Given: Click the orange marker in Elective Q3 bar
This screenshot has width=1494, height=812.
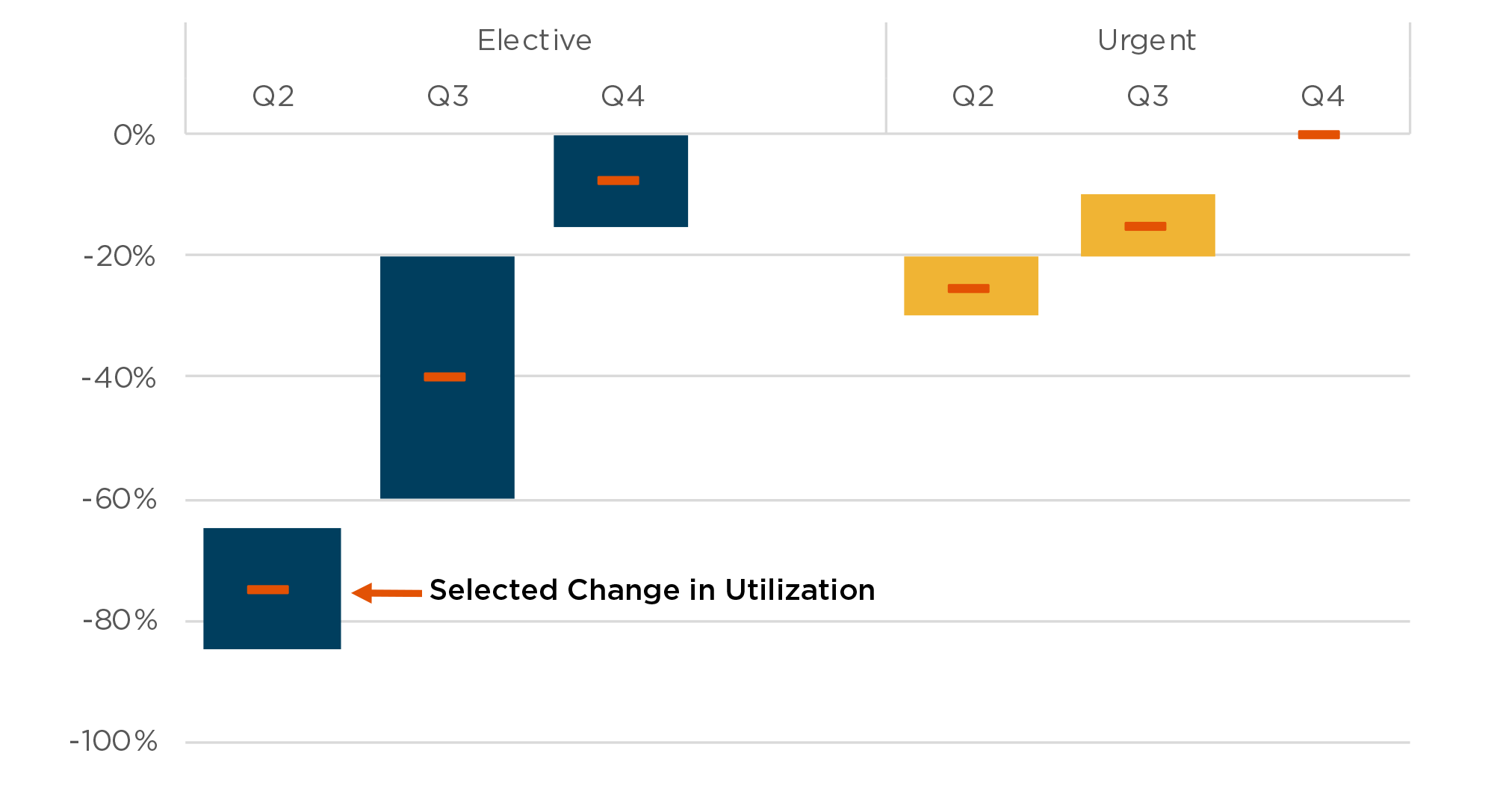Looking at the screenshot, I should click(x=444, y=376).
